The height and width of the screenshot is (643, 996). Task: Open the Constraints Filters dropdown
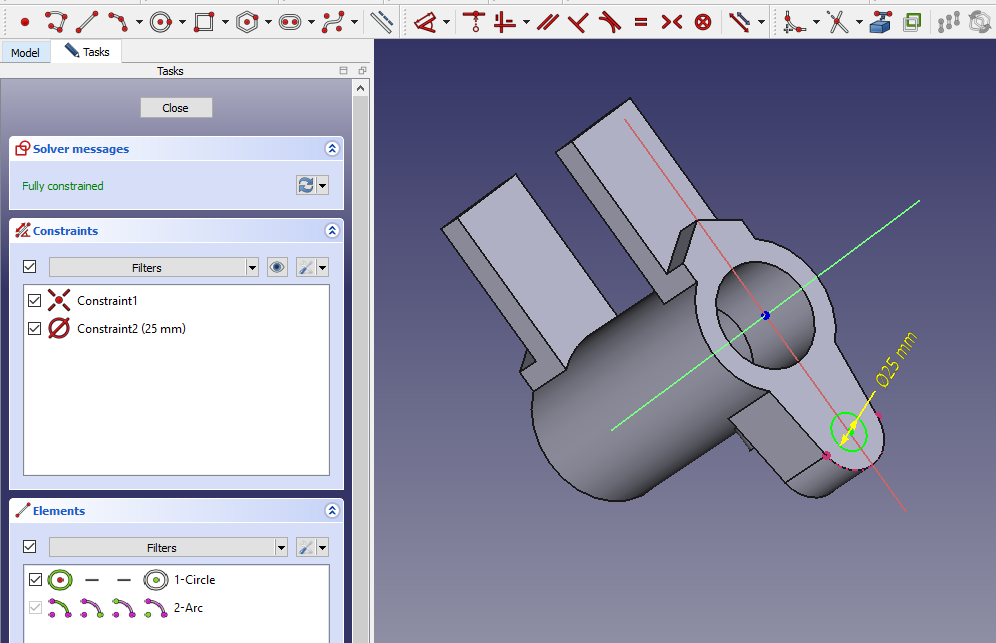252,268
